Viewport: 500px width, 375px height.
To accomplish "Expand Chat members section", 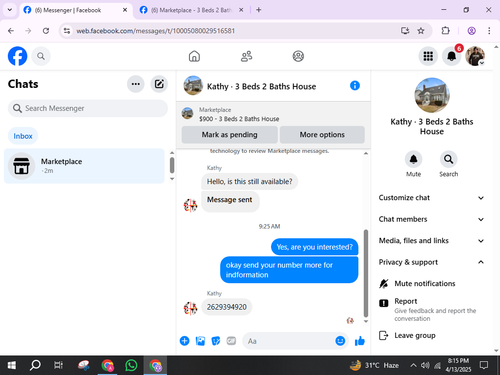I will point(432,219).
